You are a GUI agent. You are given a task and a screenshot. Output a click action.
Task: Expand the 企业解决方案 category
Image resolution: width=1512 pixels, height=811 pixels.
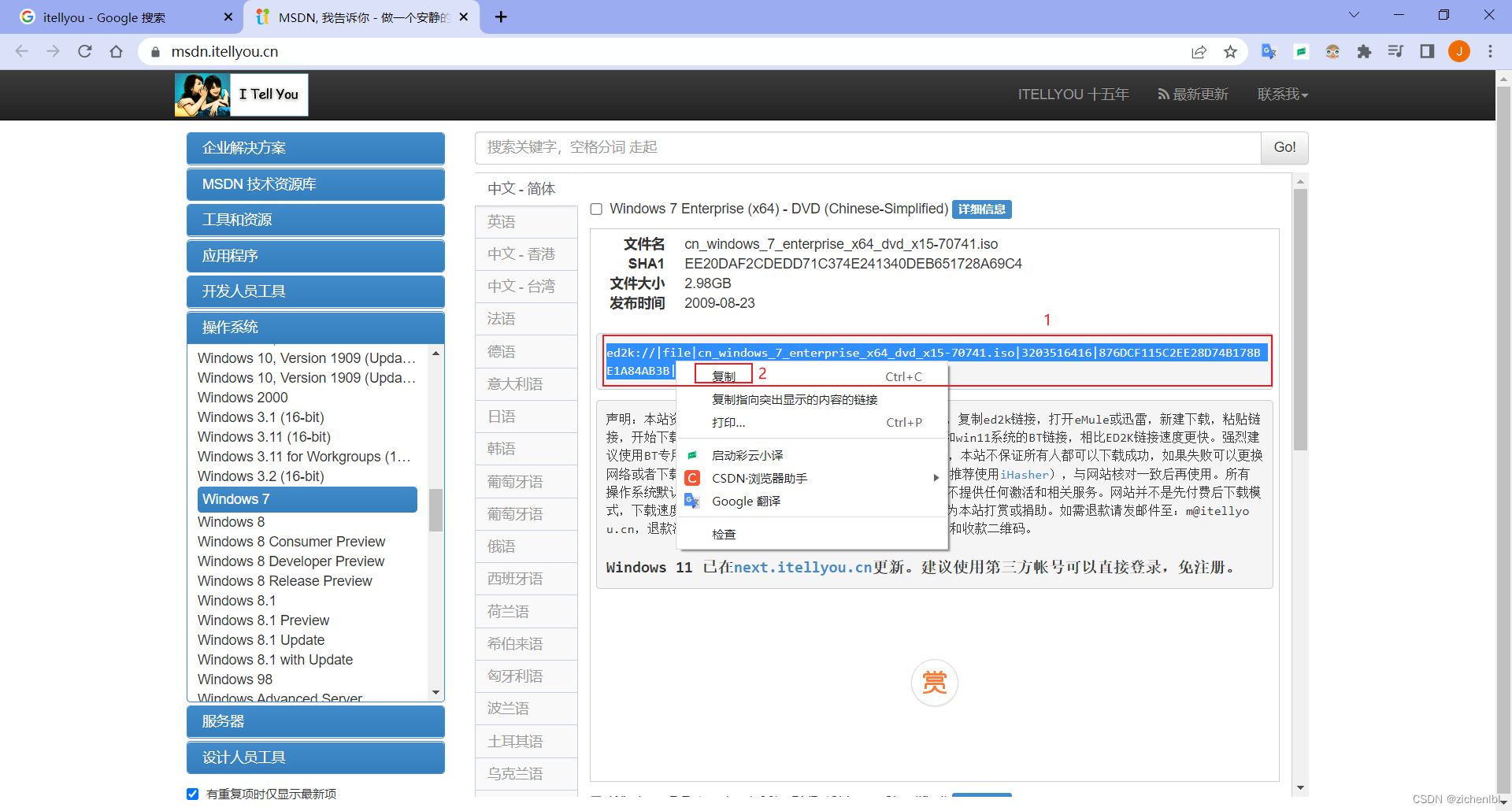316,148
